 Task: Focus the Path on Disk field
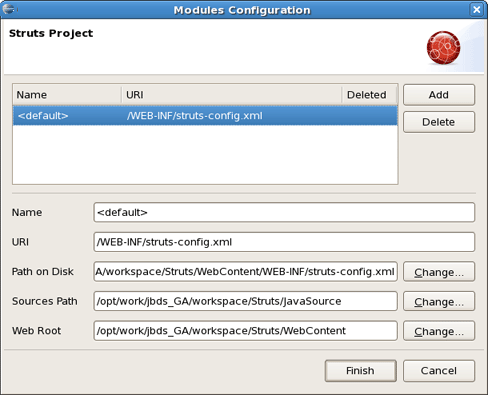click(245, 272)
